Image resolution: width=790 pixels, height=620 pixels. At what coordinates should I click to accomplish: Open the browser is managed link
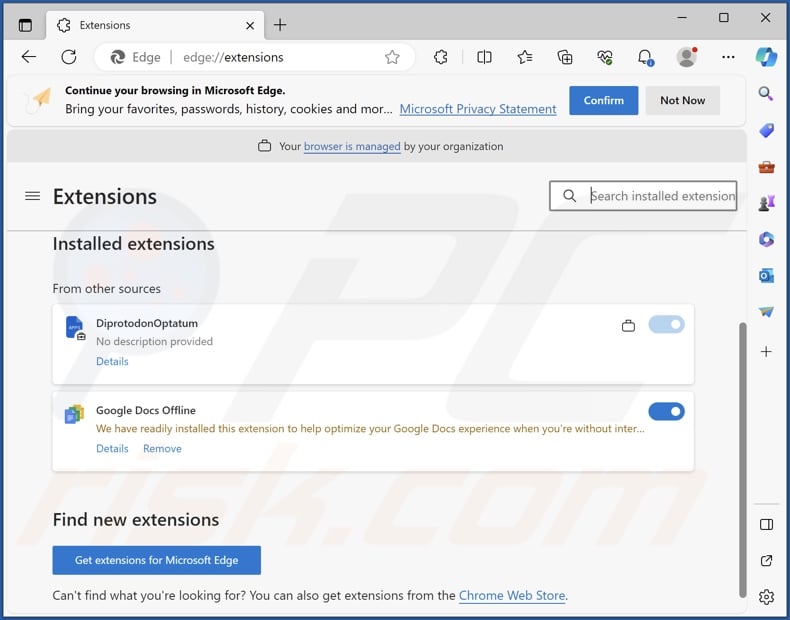click(352, 146)
